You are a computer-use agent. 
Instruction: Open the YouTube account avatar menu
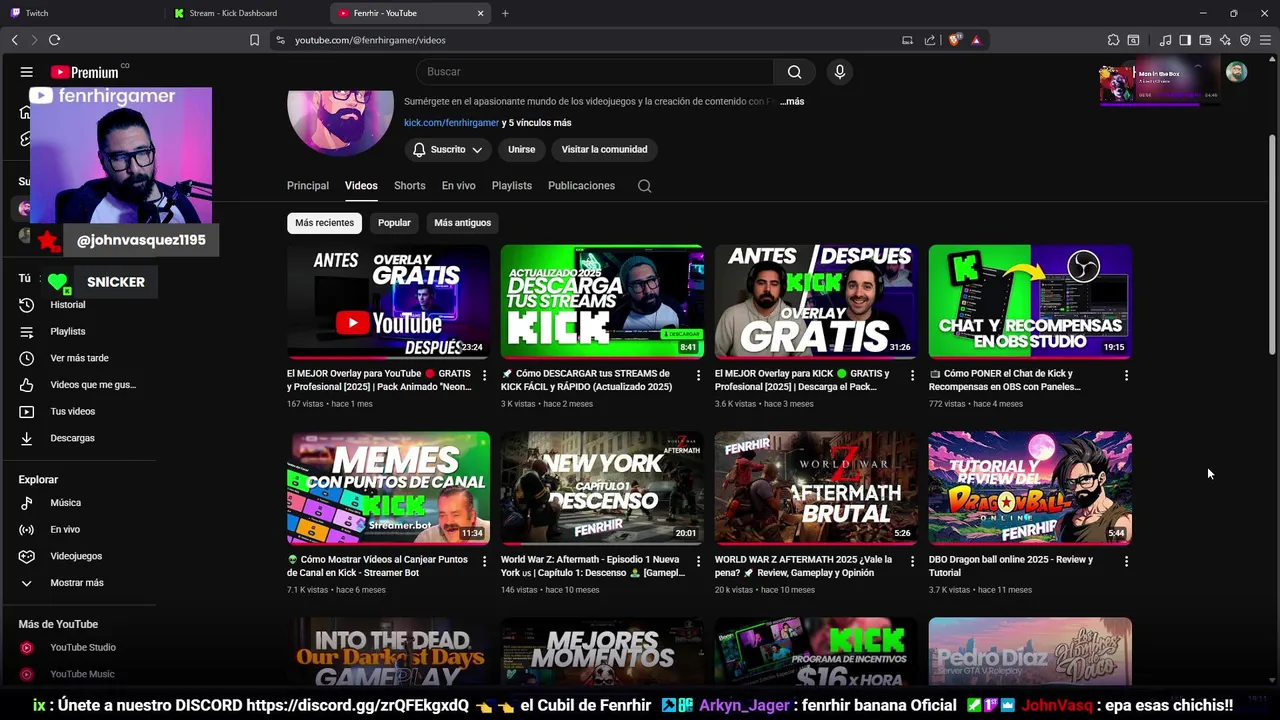[1237, 72]
